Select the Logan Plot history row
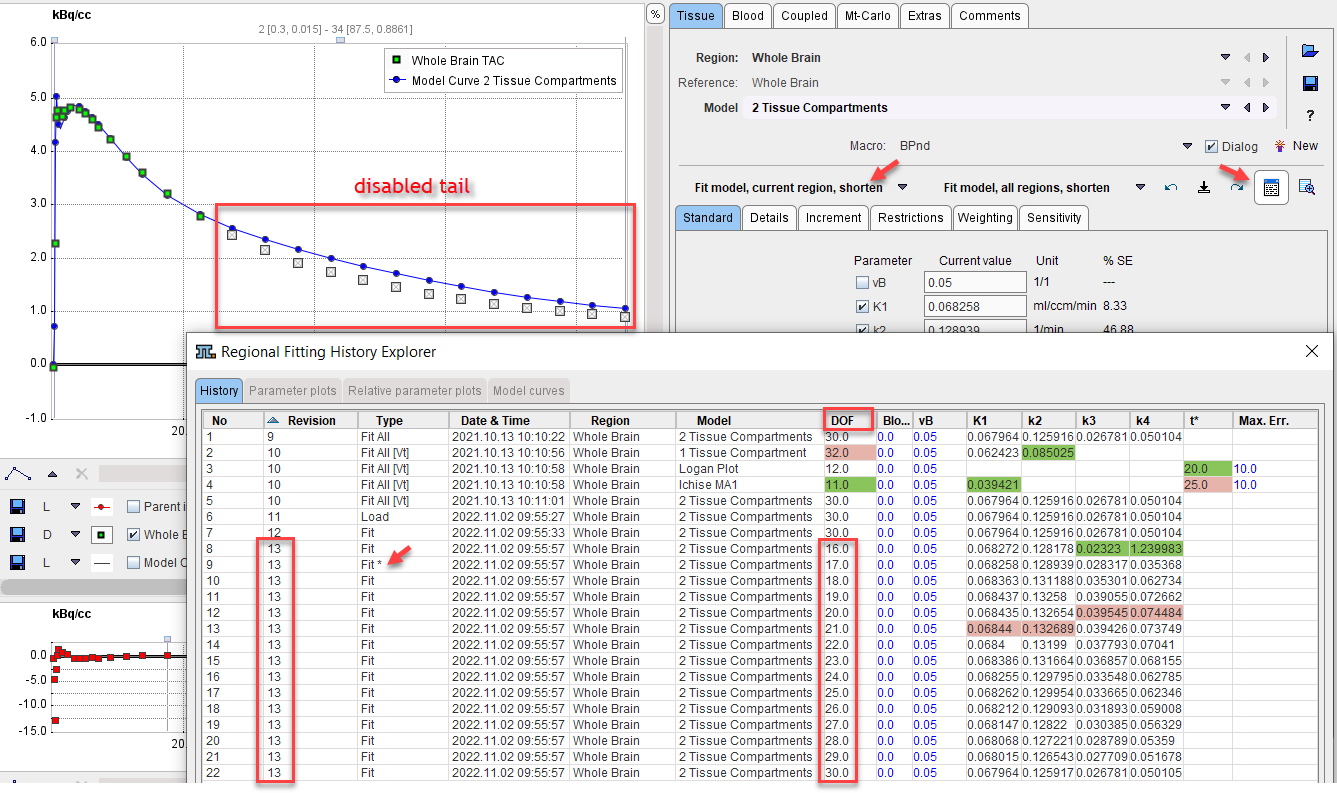 (760, 469)
